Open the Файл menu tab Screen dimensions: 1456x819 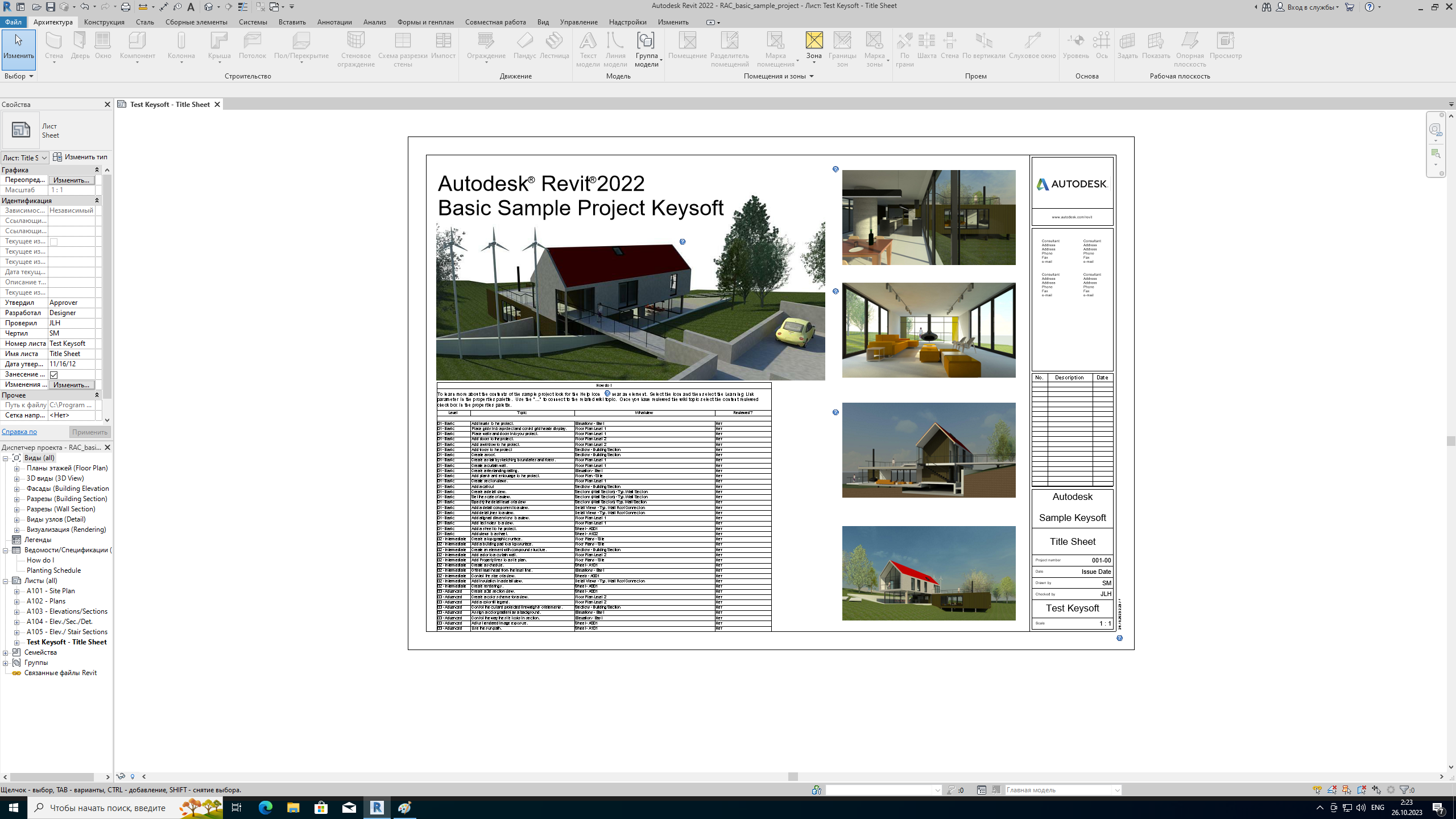click(x=13, y=22)
